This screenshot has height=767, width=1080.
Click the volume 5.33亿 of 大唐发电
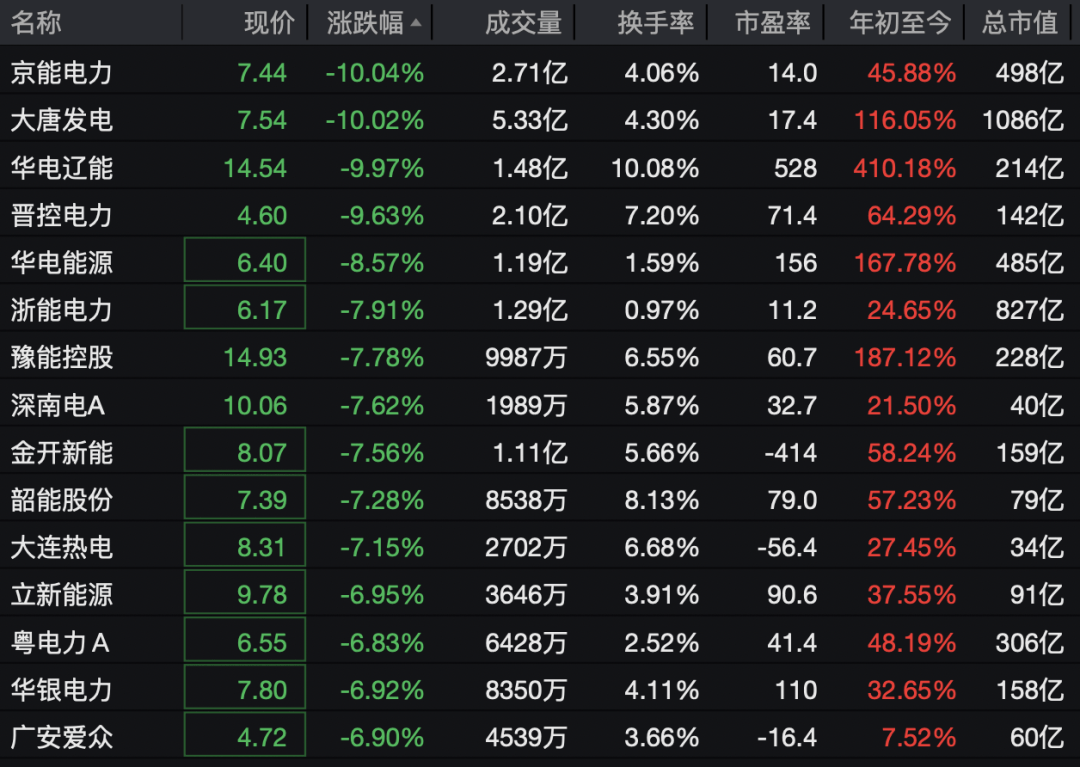(530, 120)
